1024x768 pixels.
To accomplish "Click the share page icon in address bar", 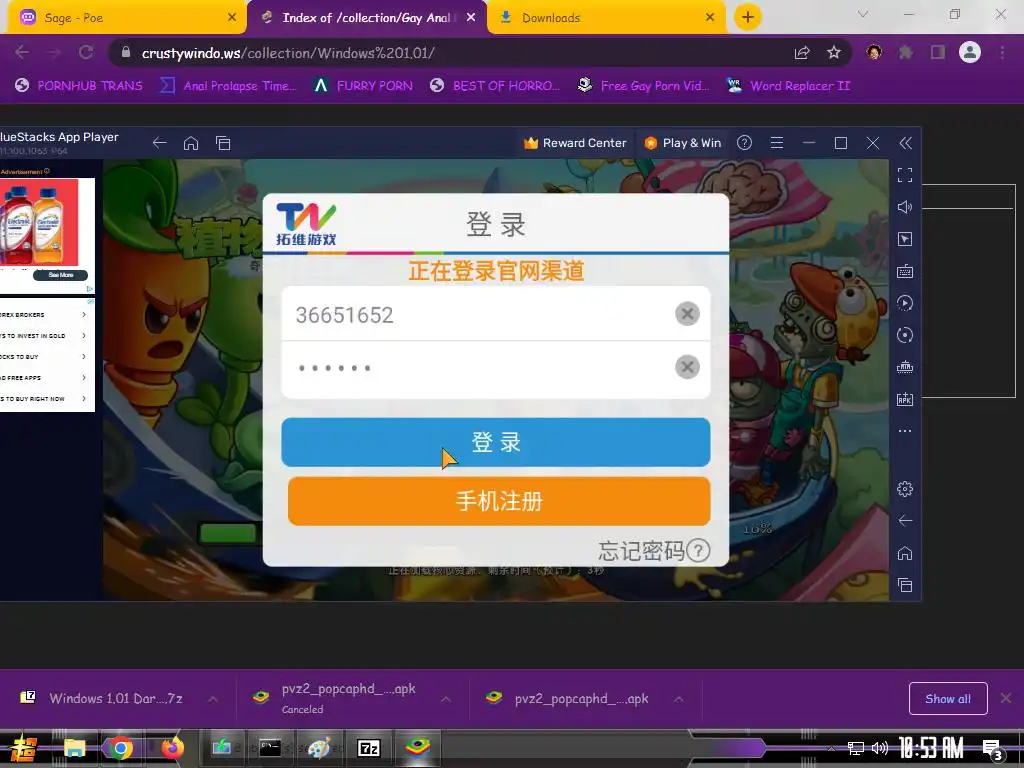I will [802, 52].
